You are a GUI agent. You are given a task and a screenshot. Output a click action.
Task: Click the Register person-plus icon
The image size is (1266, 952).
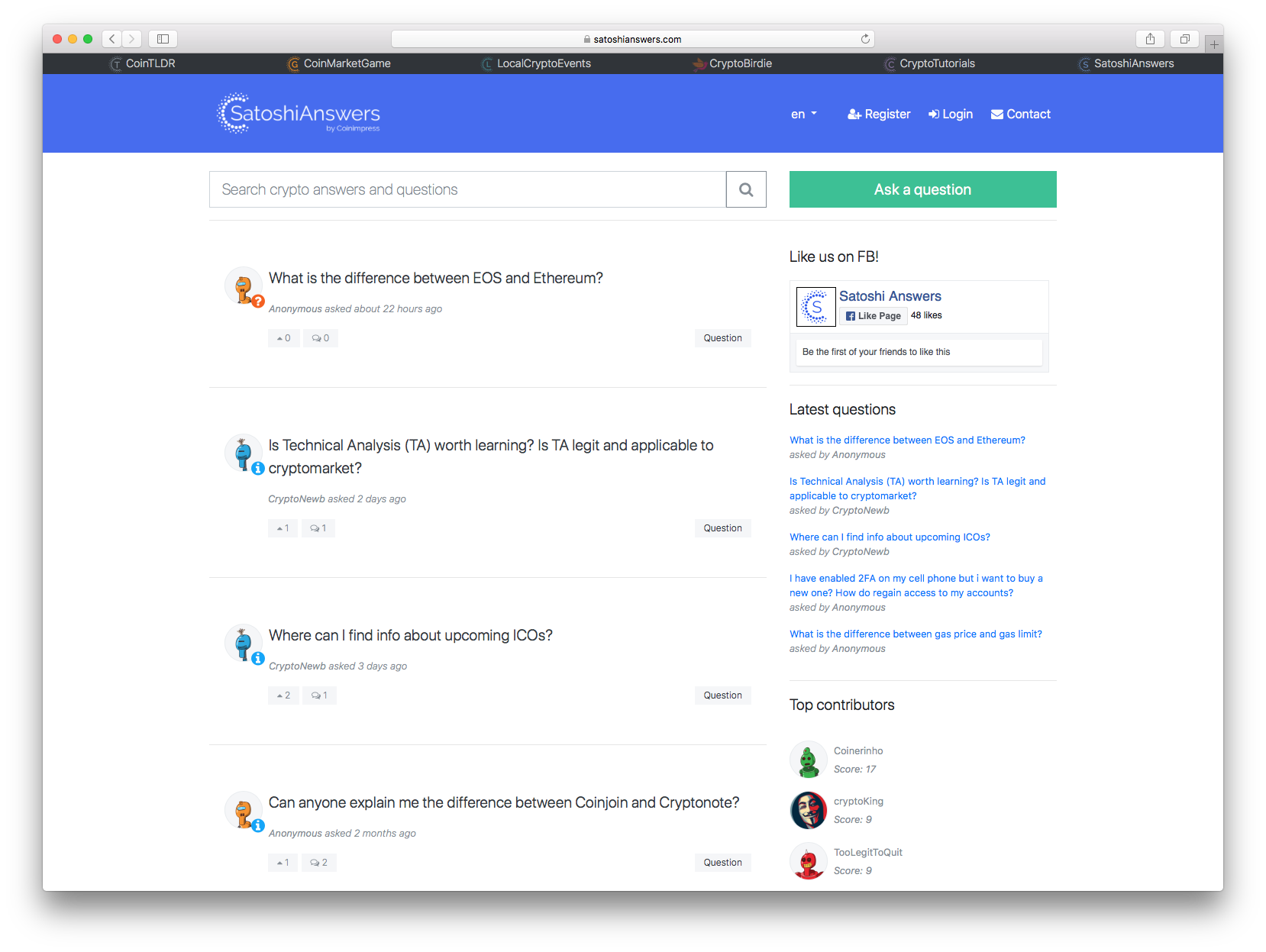(855, 114)
